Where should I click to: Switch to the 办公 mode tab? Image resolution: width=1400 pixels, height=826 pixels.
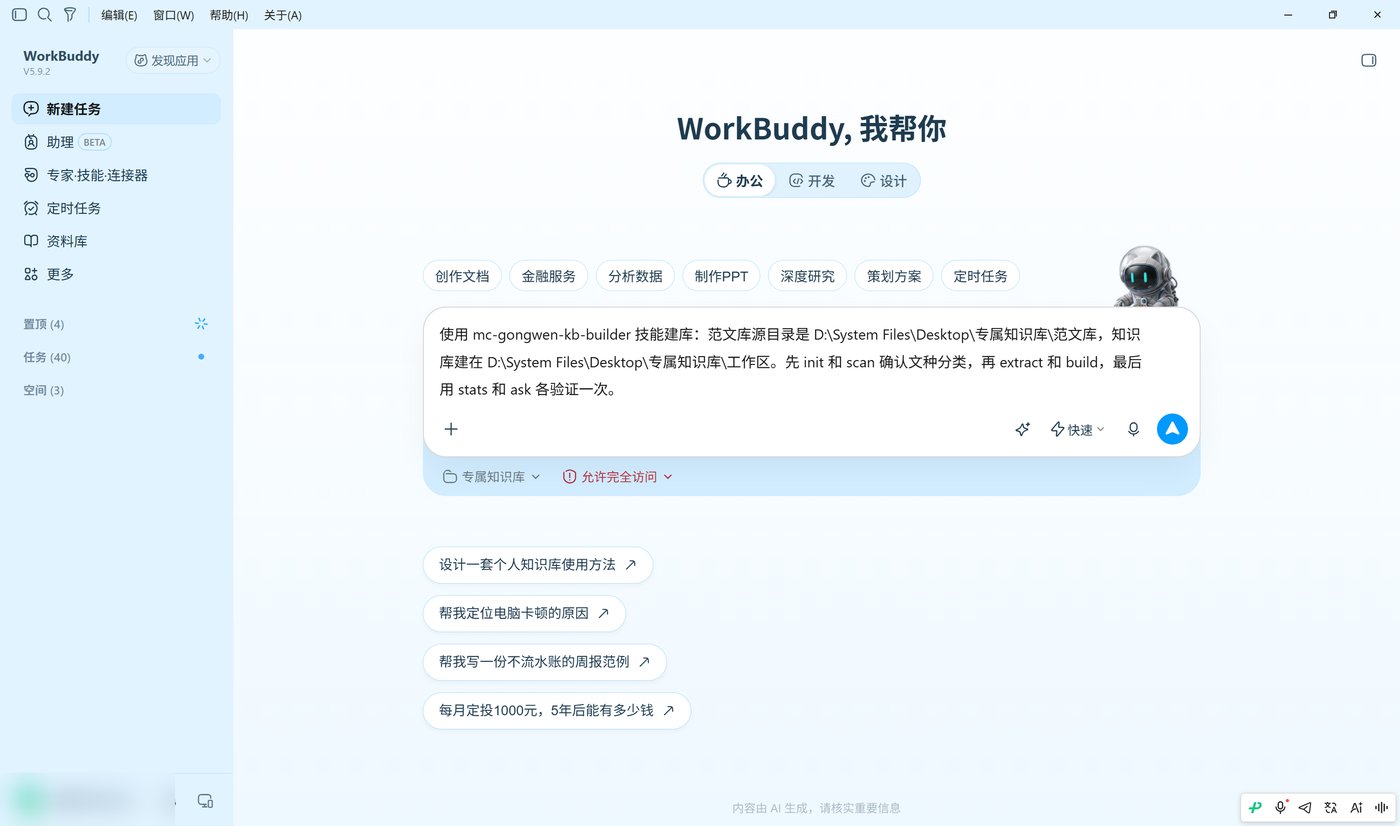(740, 181)
